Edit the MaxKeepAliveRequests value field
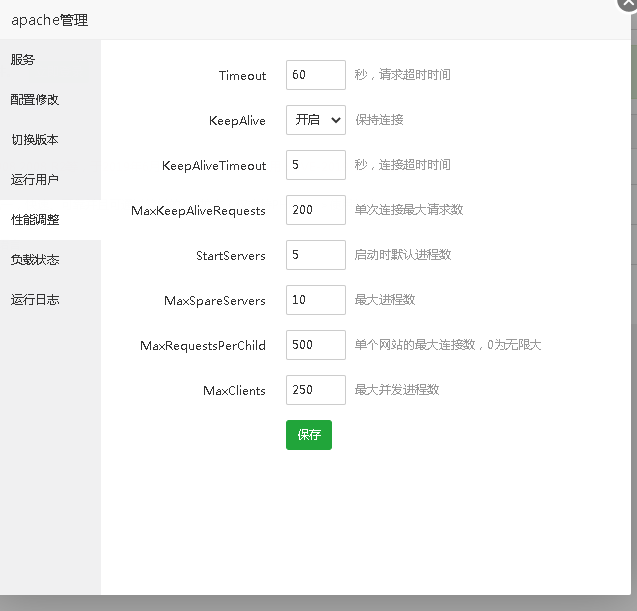The height and width of the screenshot is (611, 637). point(316,210)
